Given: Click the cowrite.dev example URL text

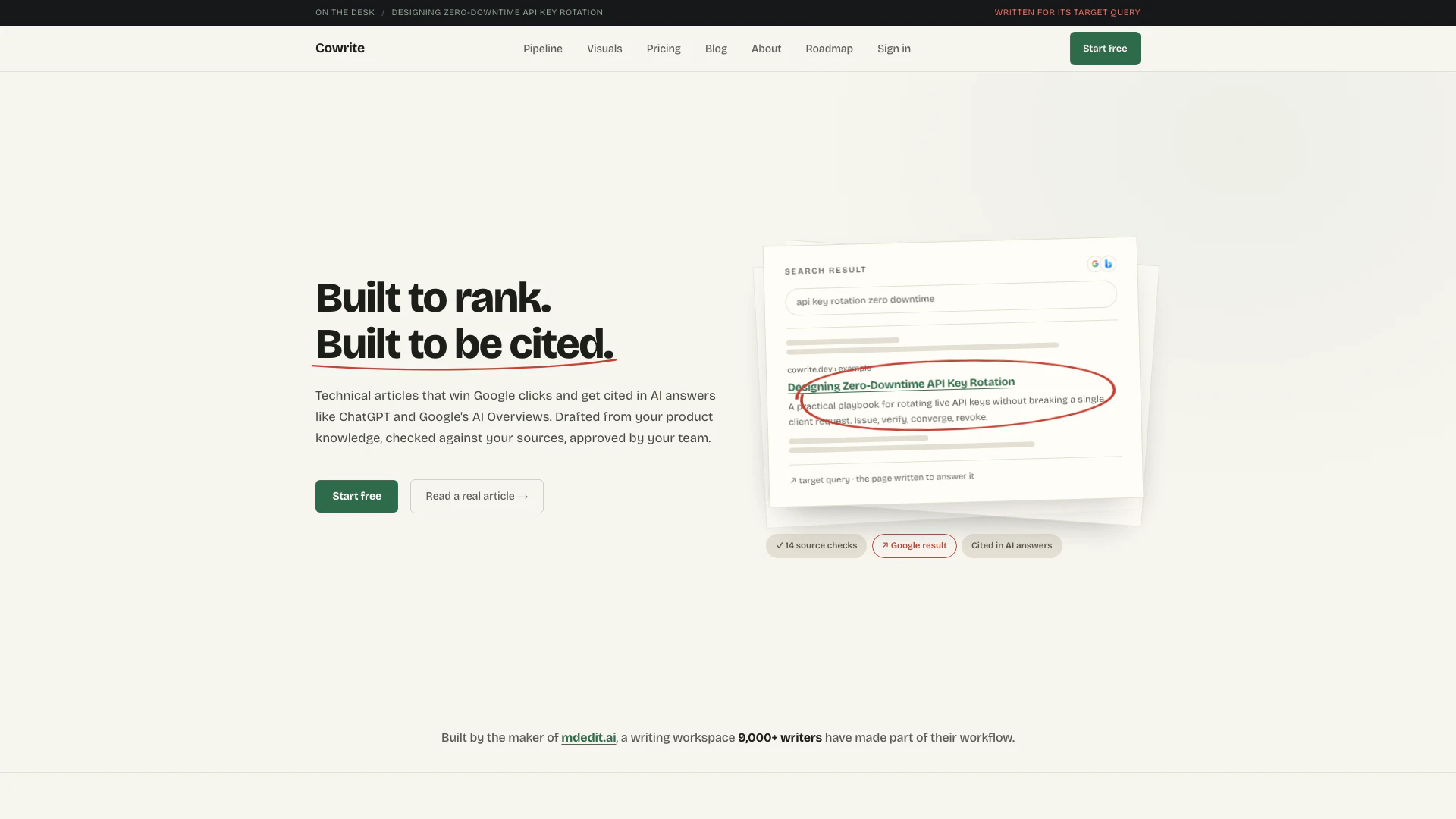Looking at the screenshot, I should point(829,369).
